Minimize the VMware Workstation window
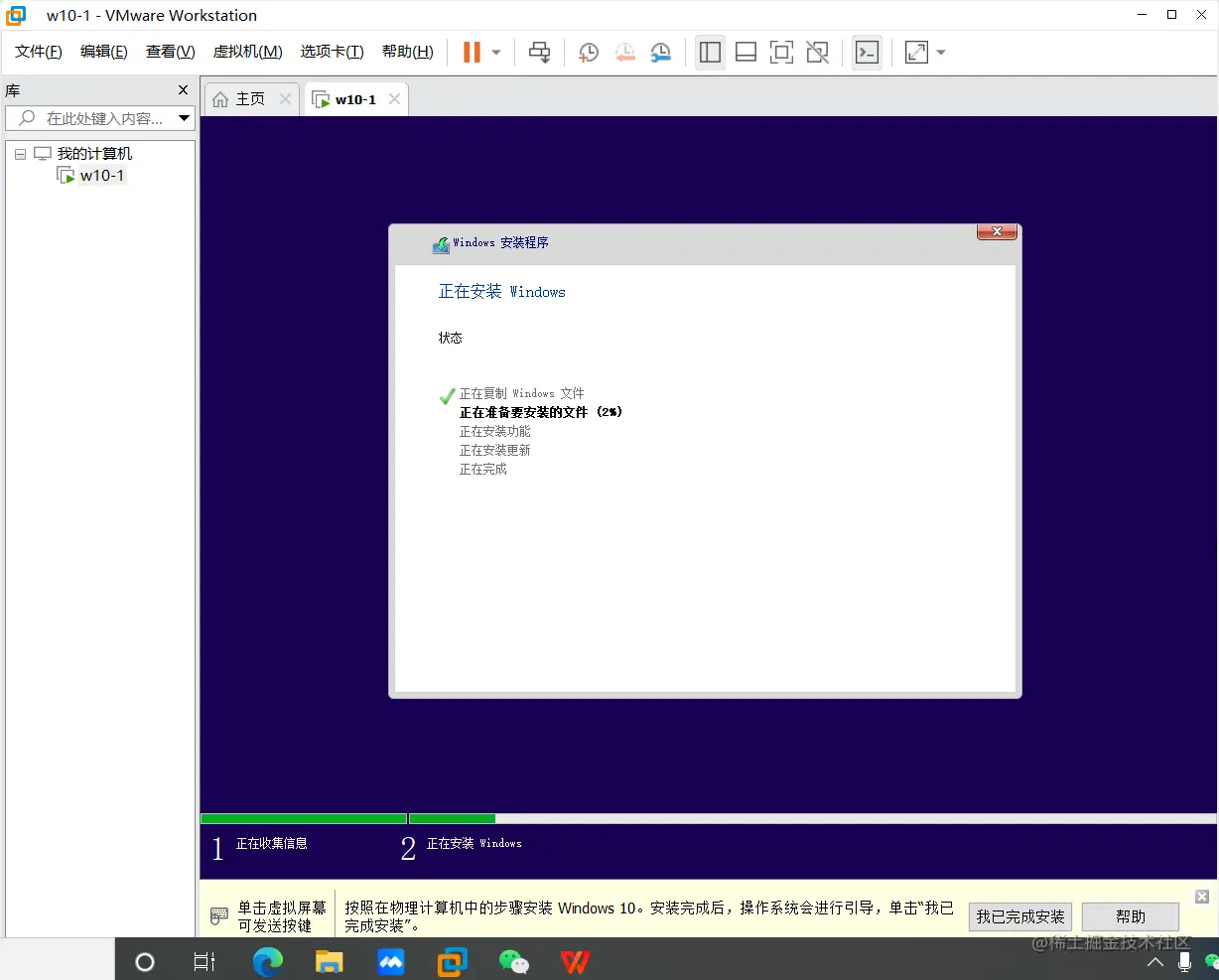Viewport: 1219px width, 980px height. 1144,15
